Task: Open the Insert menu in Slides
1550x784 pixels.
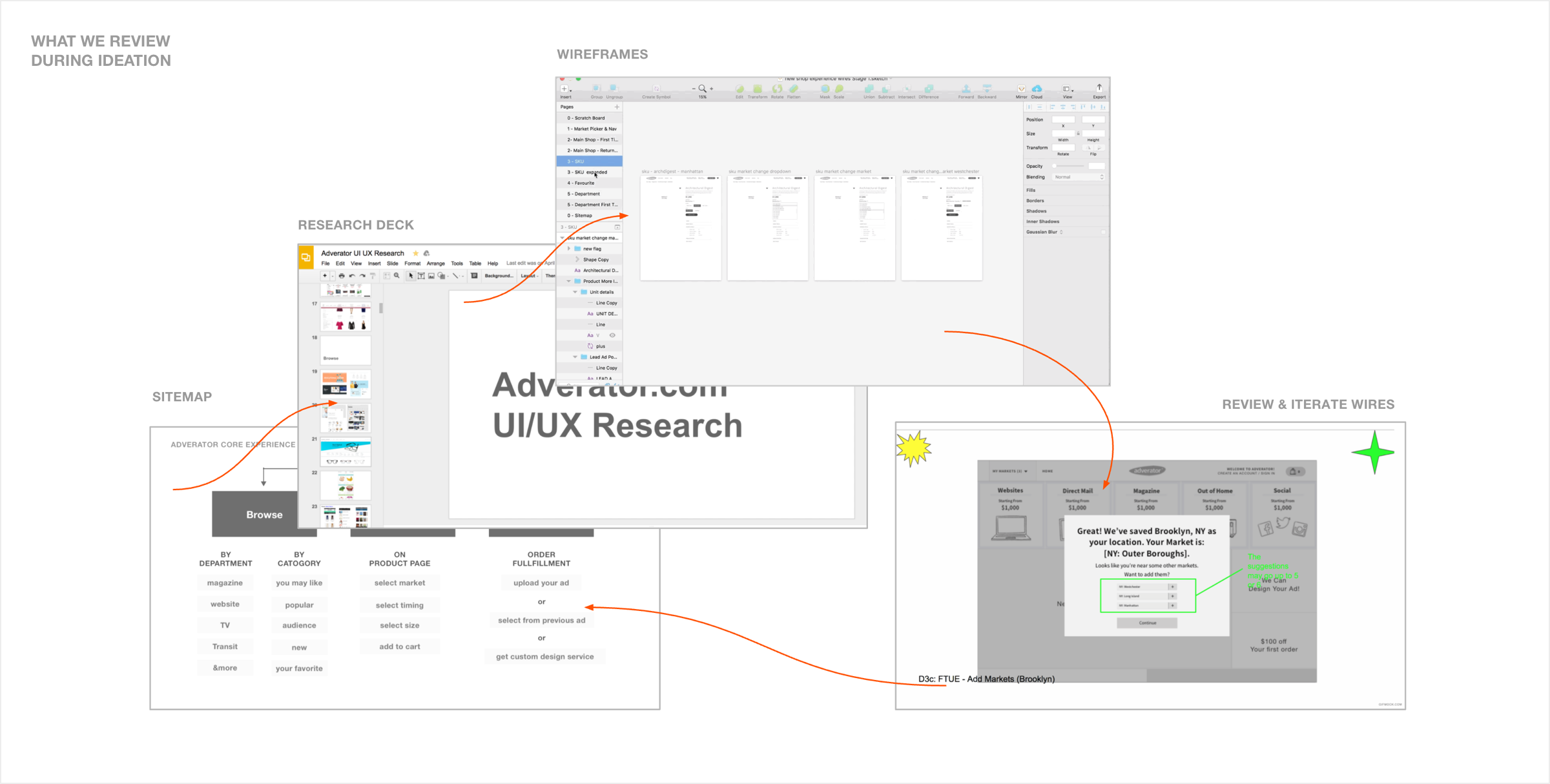Action: pyautogui.click(x=375, y=263)
